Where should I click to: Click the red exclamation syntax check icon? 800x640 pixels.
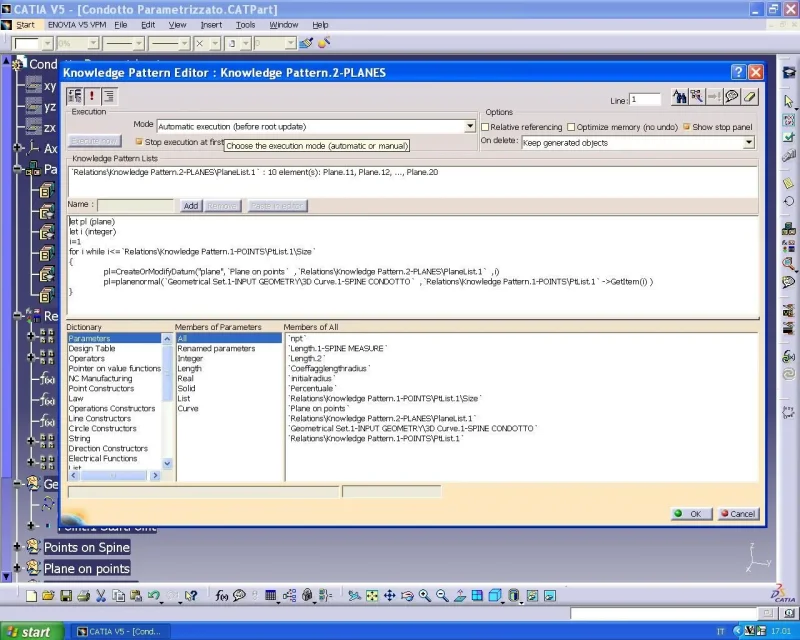(x=92, y=96)
